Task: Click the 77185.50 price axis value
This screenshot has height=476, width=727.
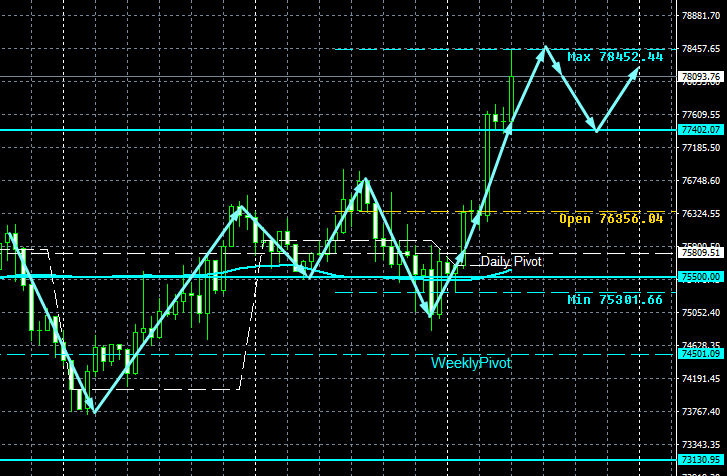Action: [x=701, y=147]
